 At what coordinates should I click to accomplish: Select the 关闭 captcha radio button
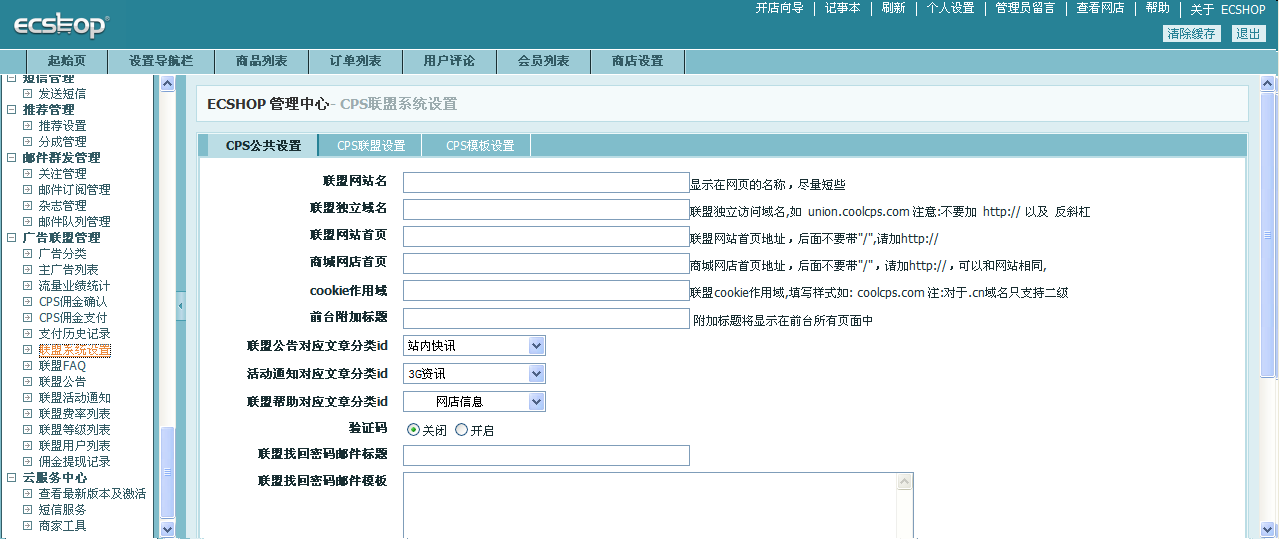(413, 430)
